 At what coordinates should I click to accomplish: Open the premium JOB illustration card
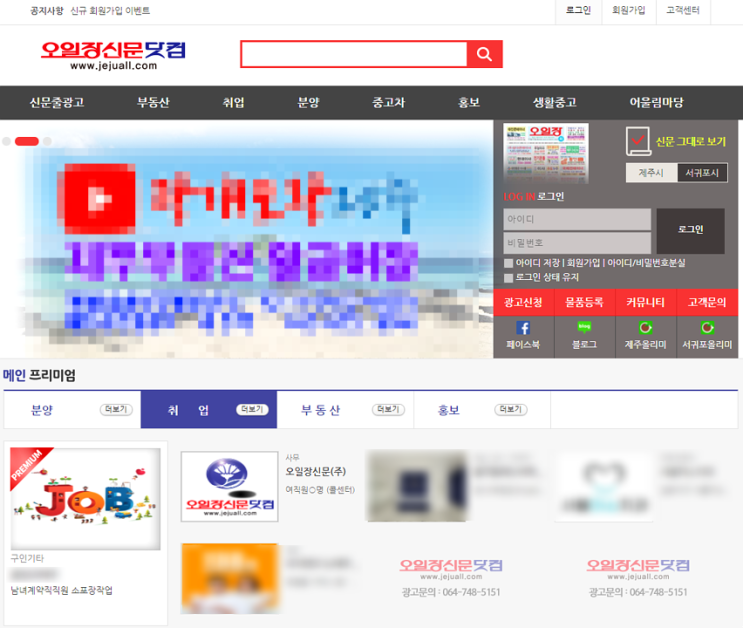click(x=85, y=499)
